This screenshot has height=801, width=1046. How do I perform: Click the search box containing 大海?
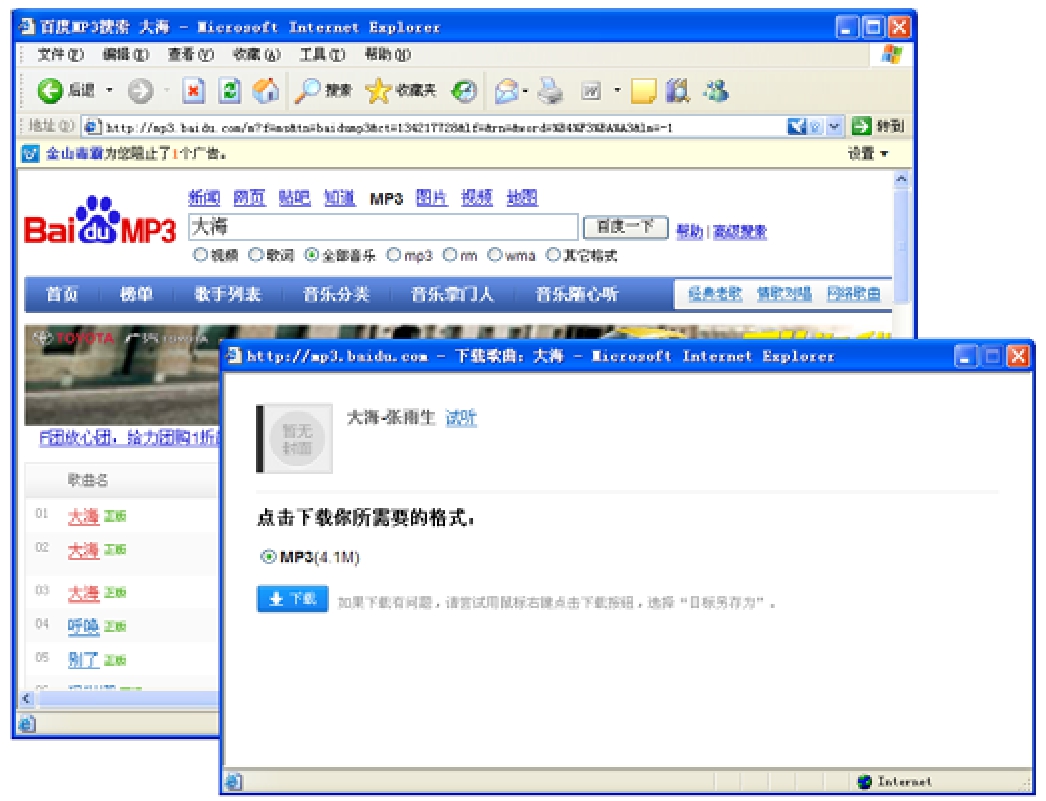tap(384, 227)
